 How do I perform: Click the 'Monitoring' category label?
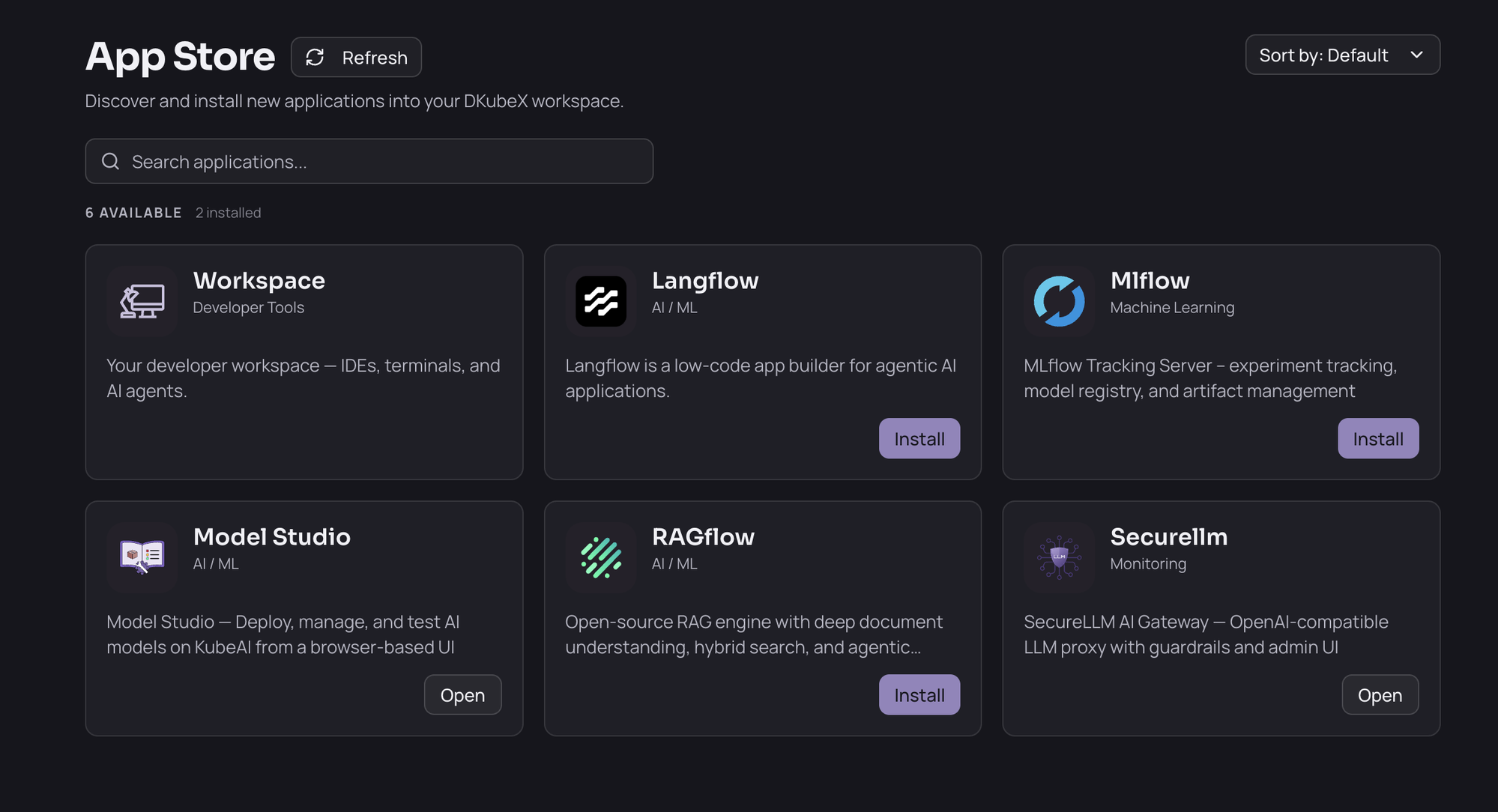point(1148,563)
